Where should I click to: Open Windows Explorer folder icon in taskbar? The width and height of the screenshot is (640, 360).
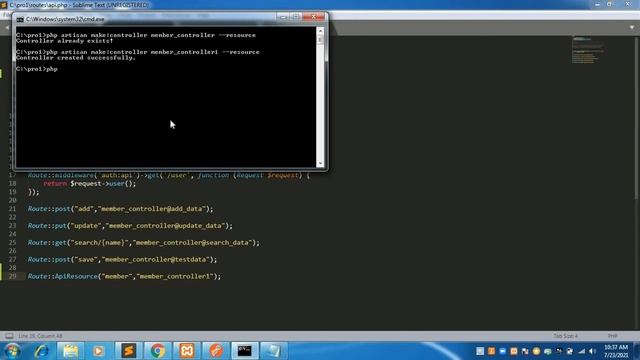click(70, 351)
